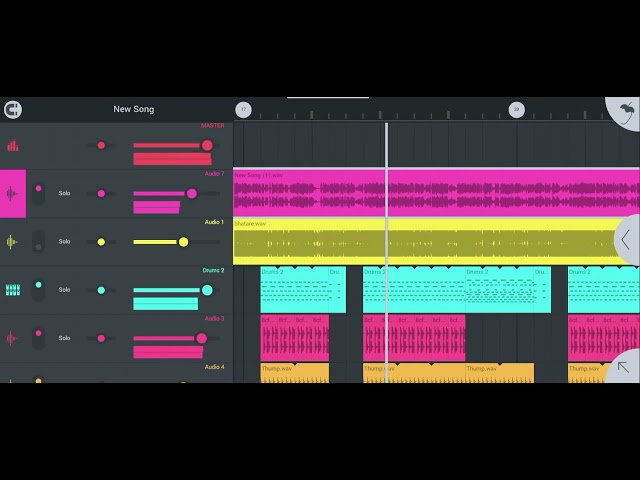Click the Audio 4 track label
The height and width of the screenshot is (480, 640).
tap(214, 367)
